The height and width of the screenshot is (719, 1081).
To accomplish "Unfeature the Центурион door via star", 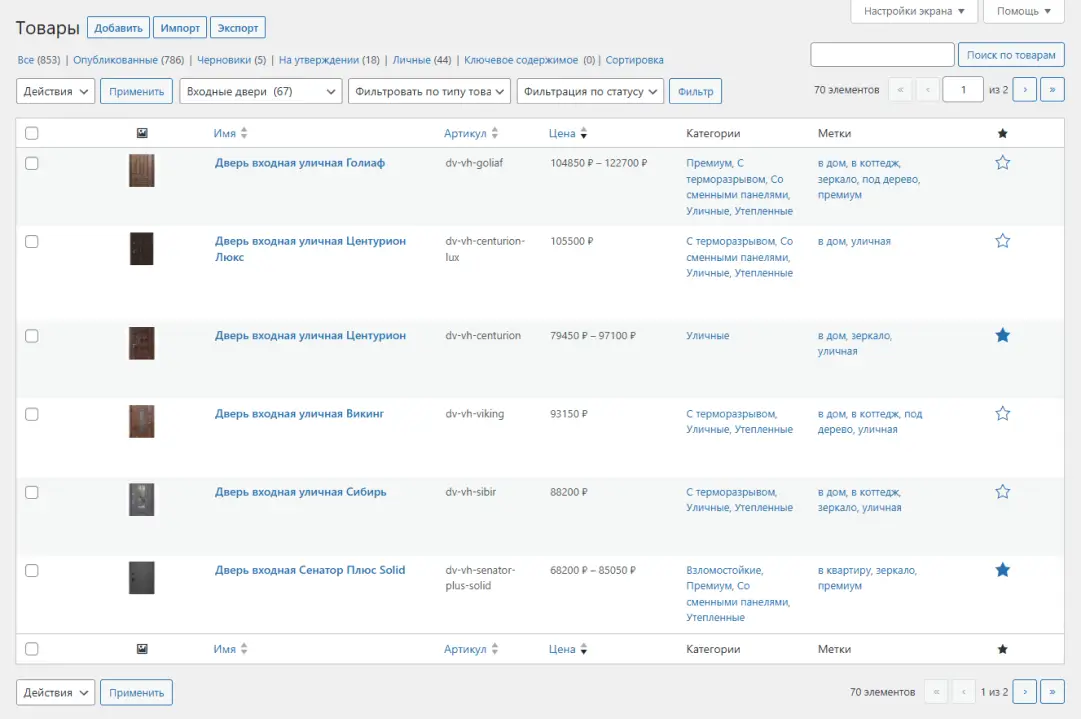I will pyautogui.click(x=1002, y=335).
